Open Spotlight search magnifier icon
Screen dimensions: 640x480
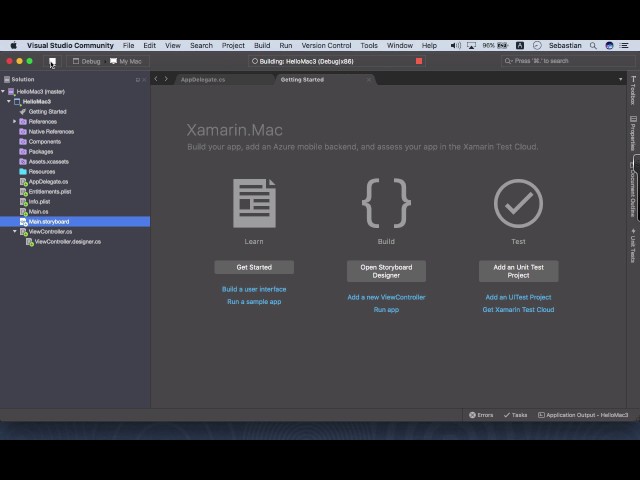tap(593, 46)
